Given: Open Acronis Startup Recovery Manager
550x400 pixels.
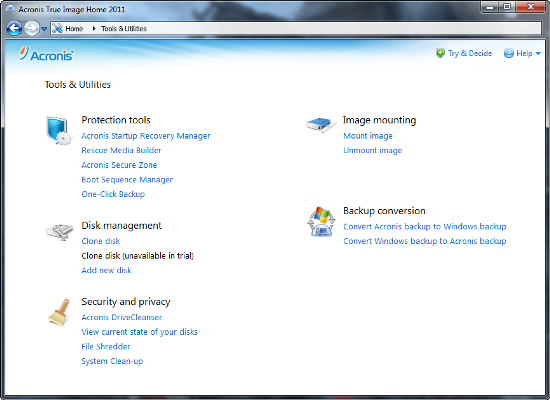Looking at the screenshot, I should tap(146, 136).
